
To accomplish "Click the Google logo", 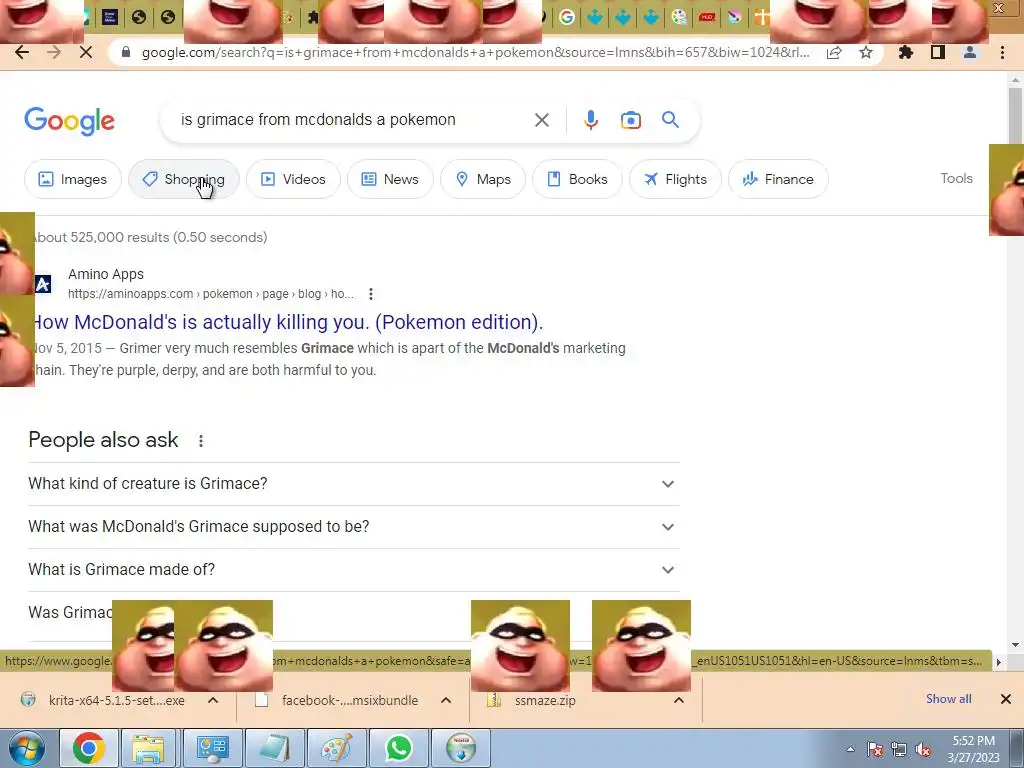I will [69, 121].
